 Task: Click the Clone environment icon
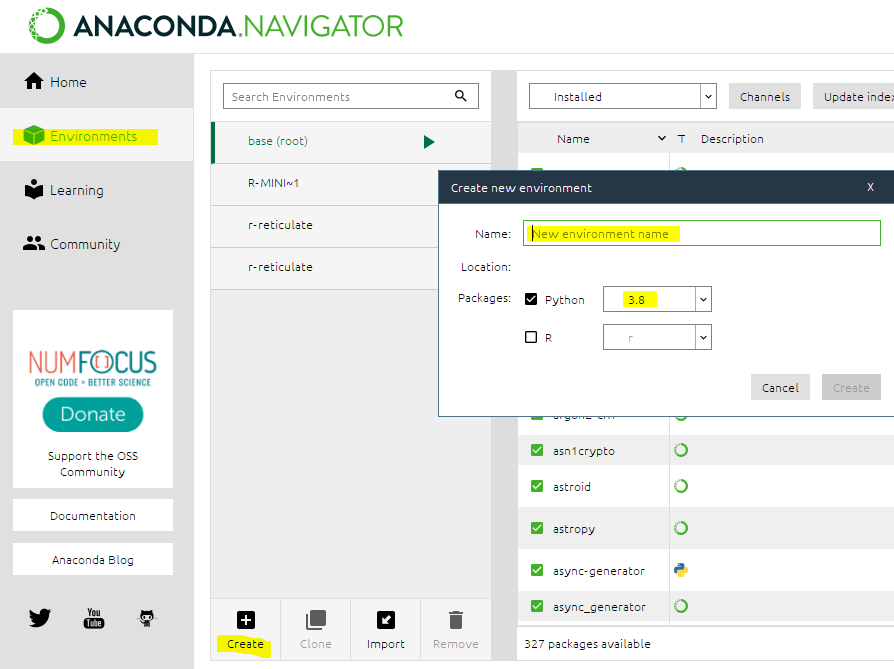(315, 619)
